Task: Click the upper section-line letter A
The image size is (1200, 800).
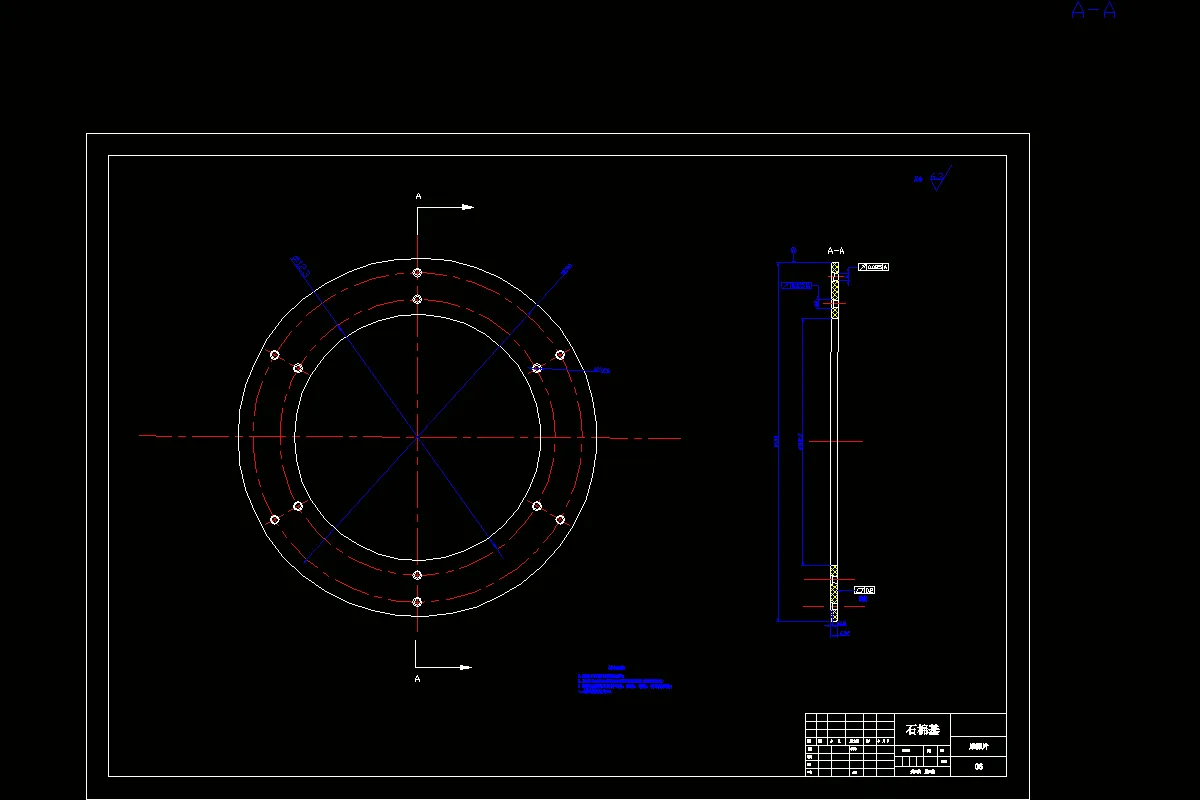Action: click(x=418, y=197)
